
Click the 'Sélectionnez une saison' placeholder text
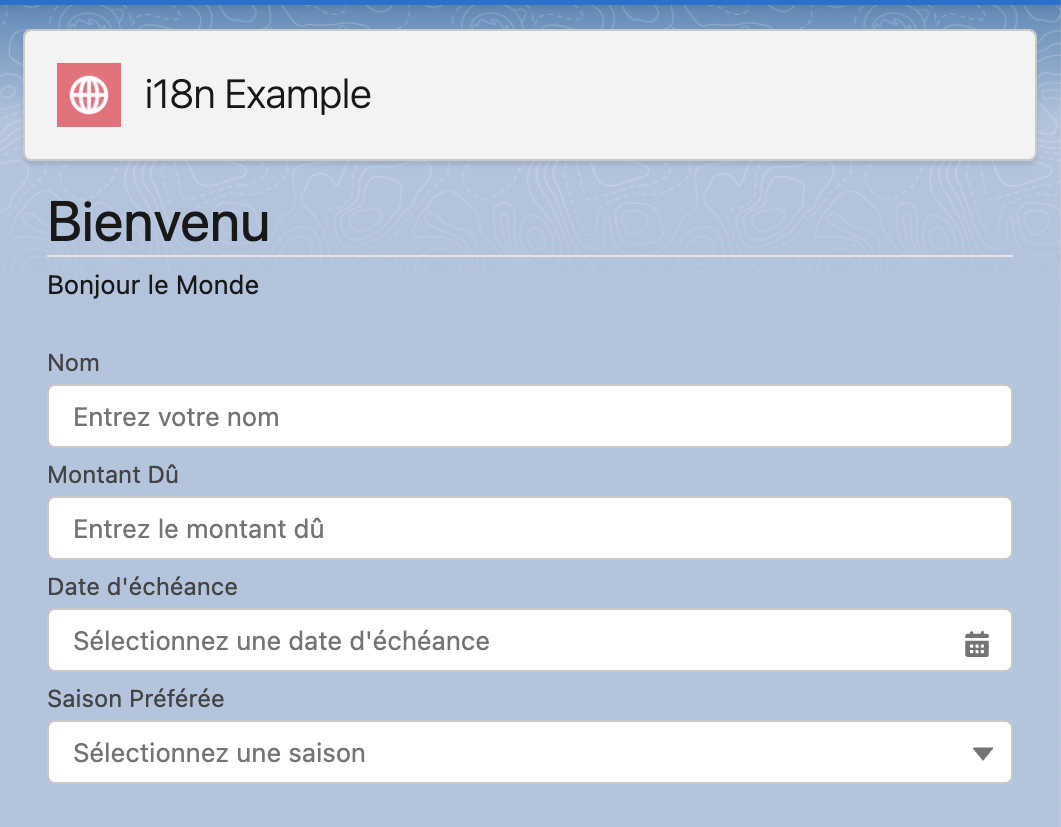[x=219, y=753]
